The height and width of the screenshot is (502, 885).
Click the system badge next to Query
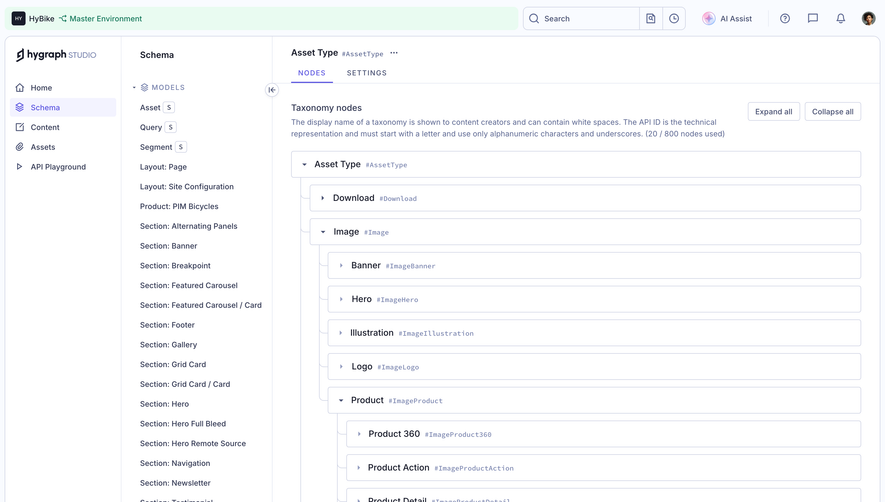[170, 127]
